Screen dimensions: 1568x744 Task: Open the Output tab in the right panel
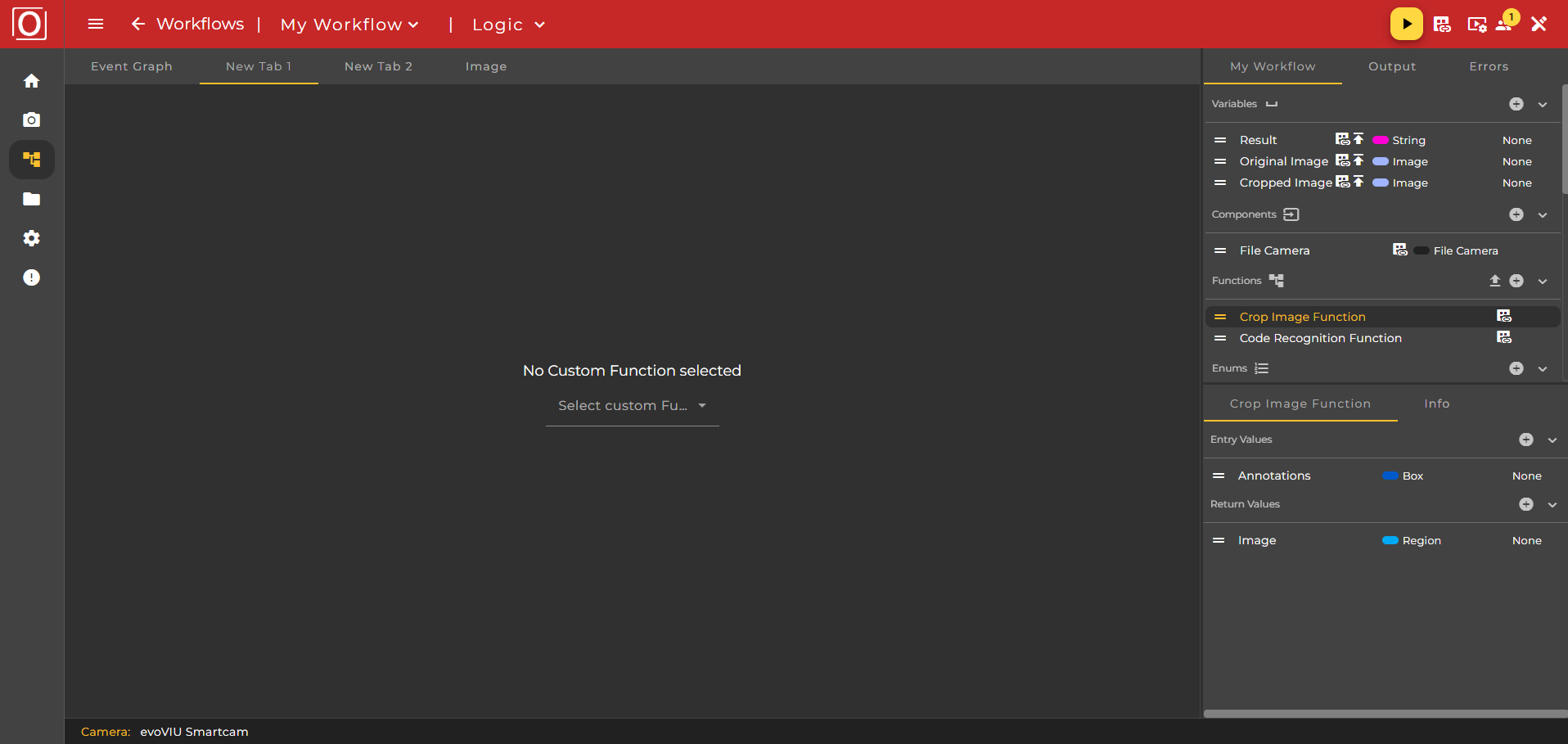pos(1392,66)
